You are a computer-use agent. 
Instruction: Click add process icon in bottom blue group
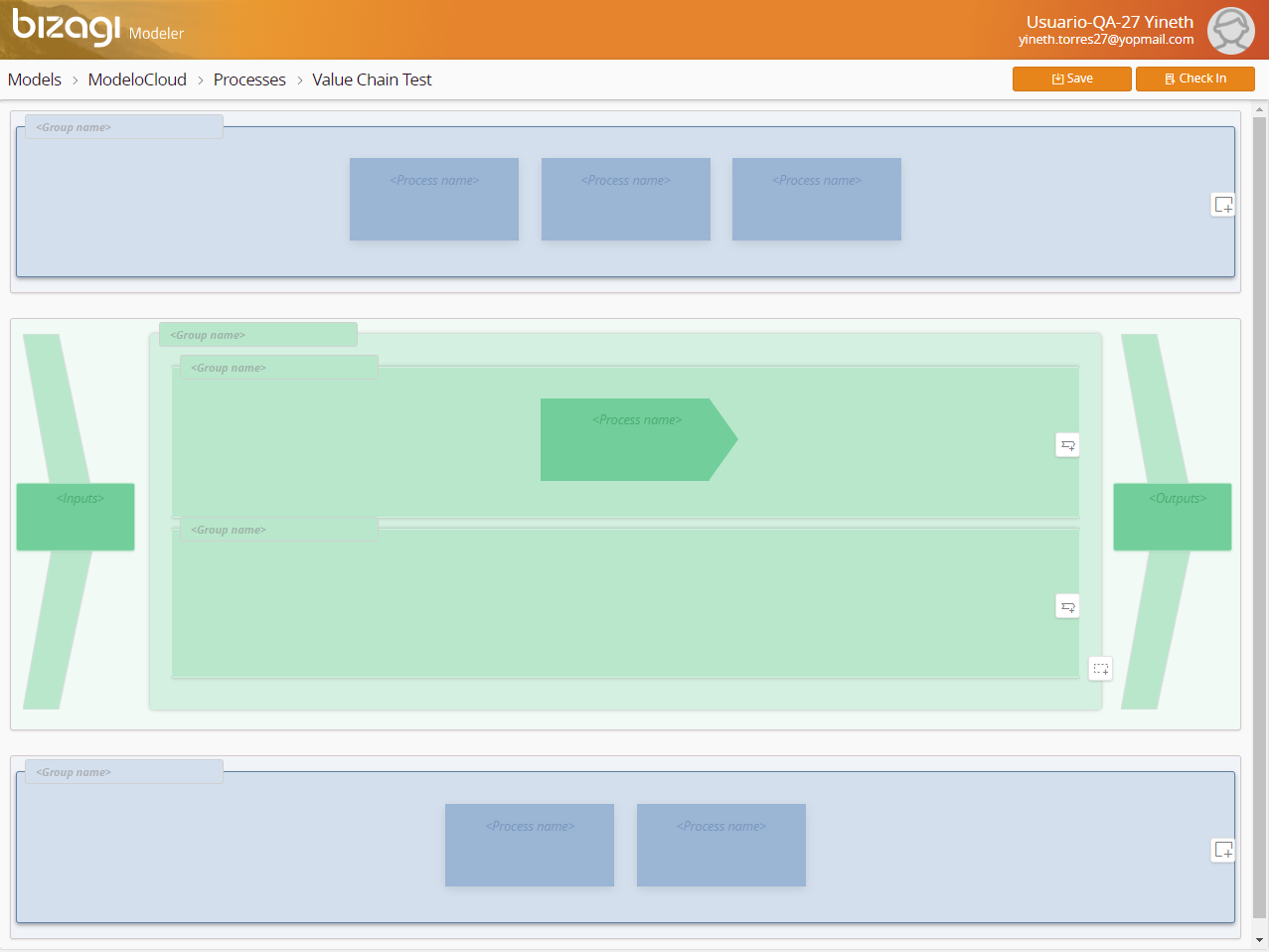(1223, 850)
